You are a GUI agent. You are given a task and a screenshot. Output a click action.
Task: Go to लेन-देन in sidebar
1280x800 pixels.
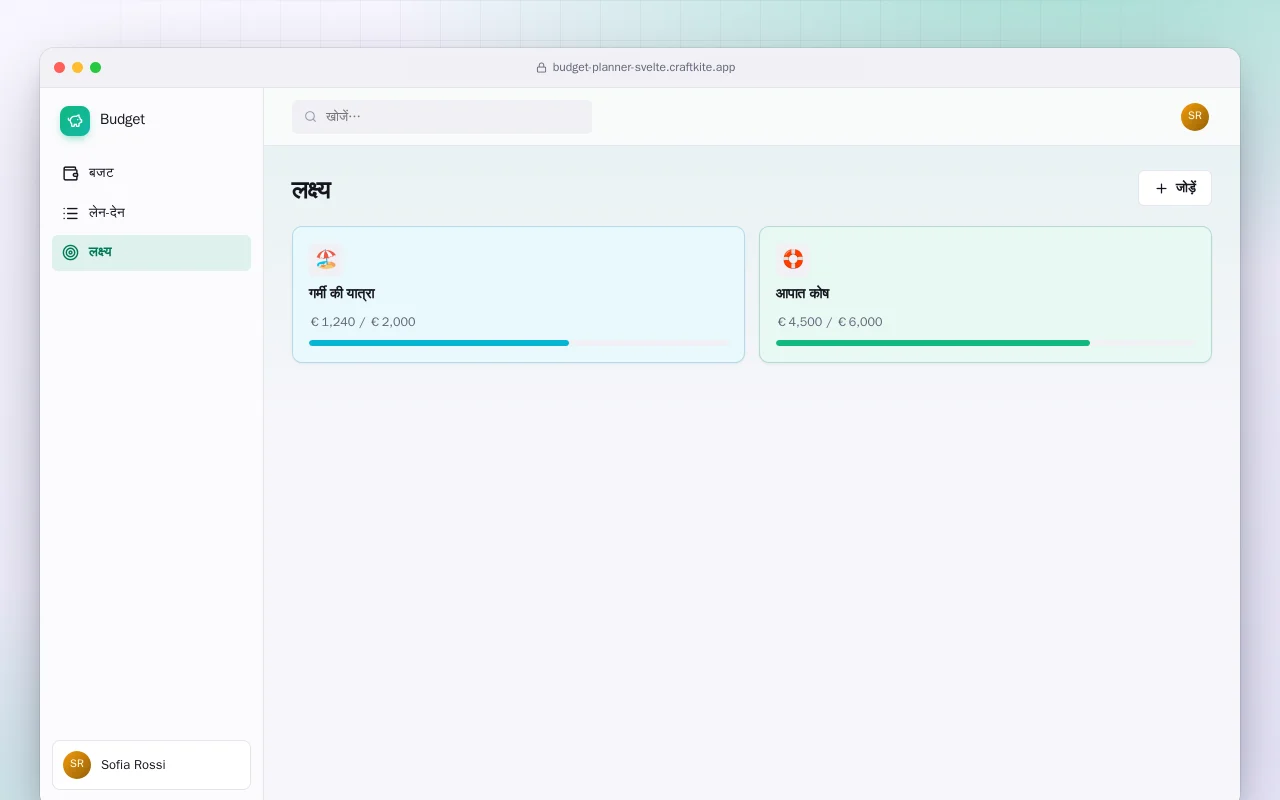tap(151, 213)
